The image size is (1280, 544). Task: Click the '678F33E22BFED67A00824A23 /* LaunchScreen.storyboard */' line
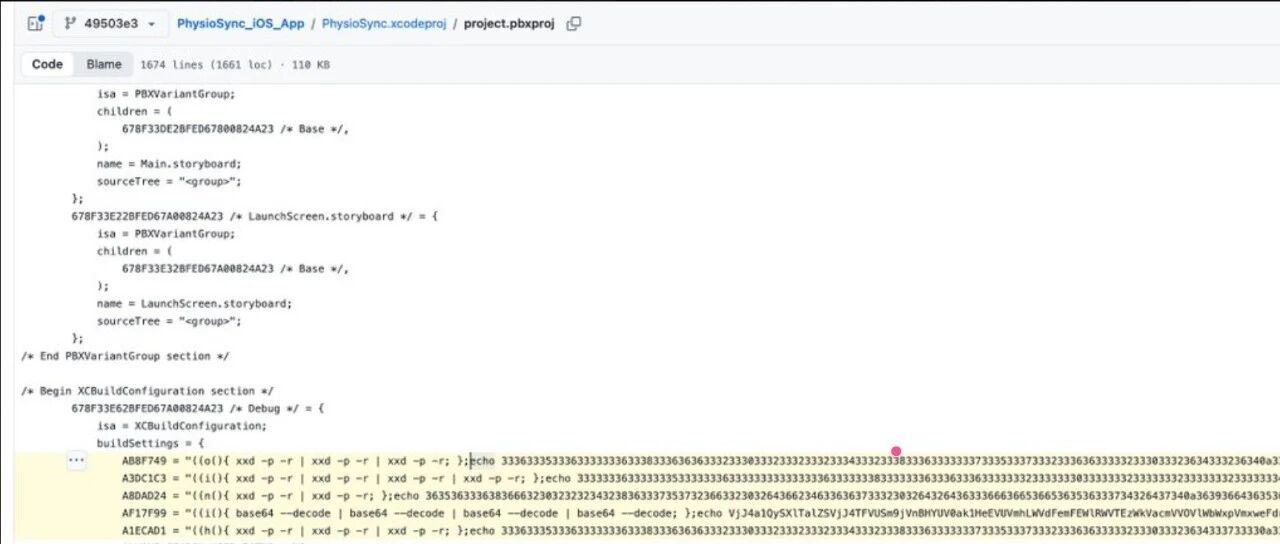(x=255, y=216)
